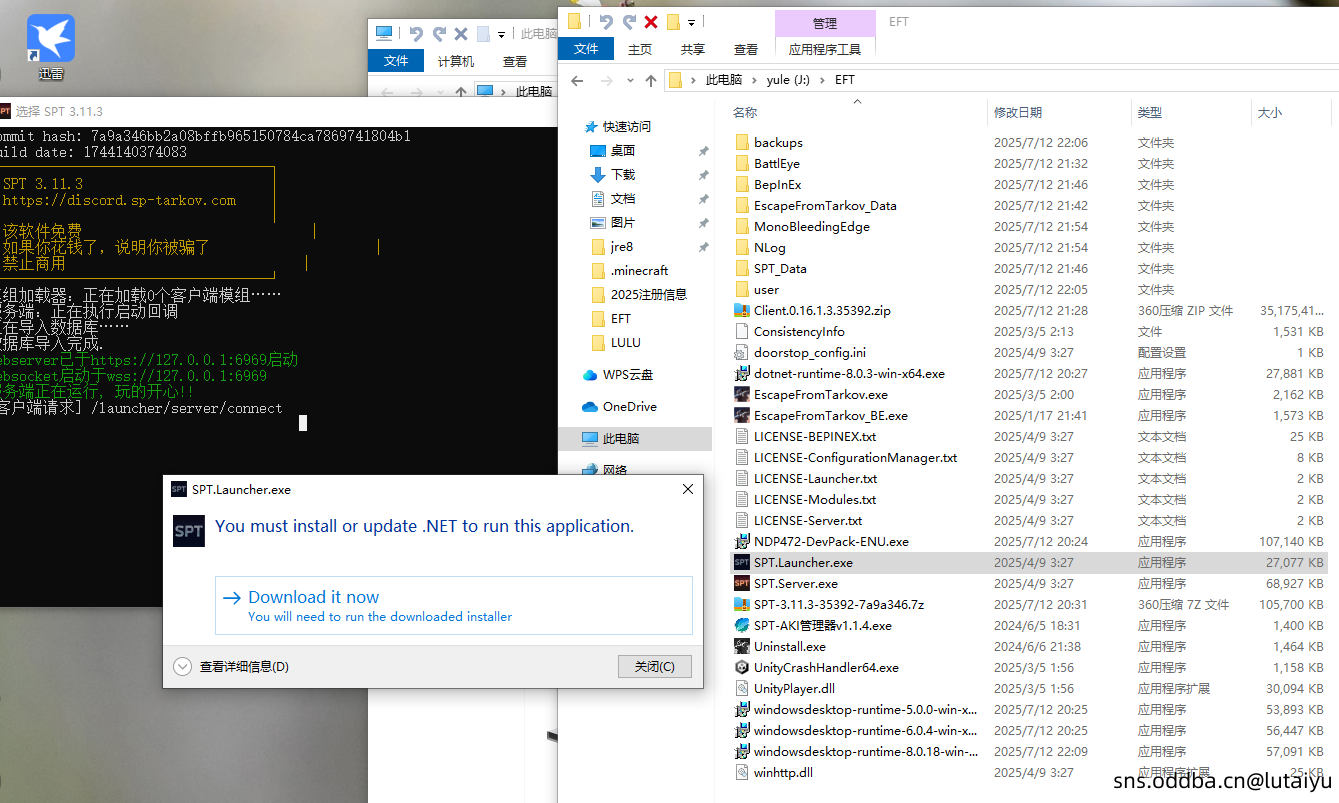Open the jre8 quick access folder
1339x803 pixels.
tap(612, 246)
